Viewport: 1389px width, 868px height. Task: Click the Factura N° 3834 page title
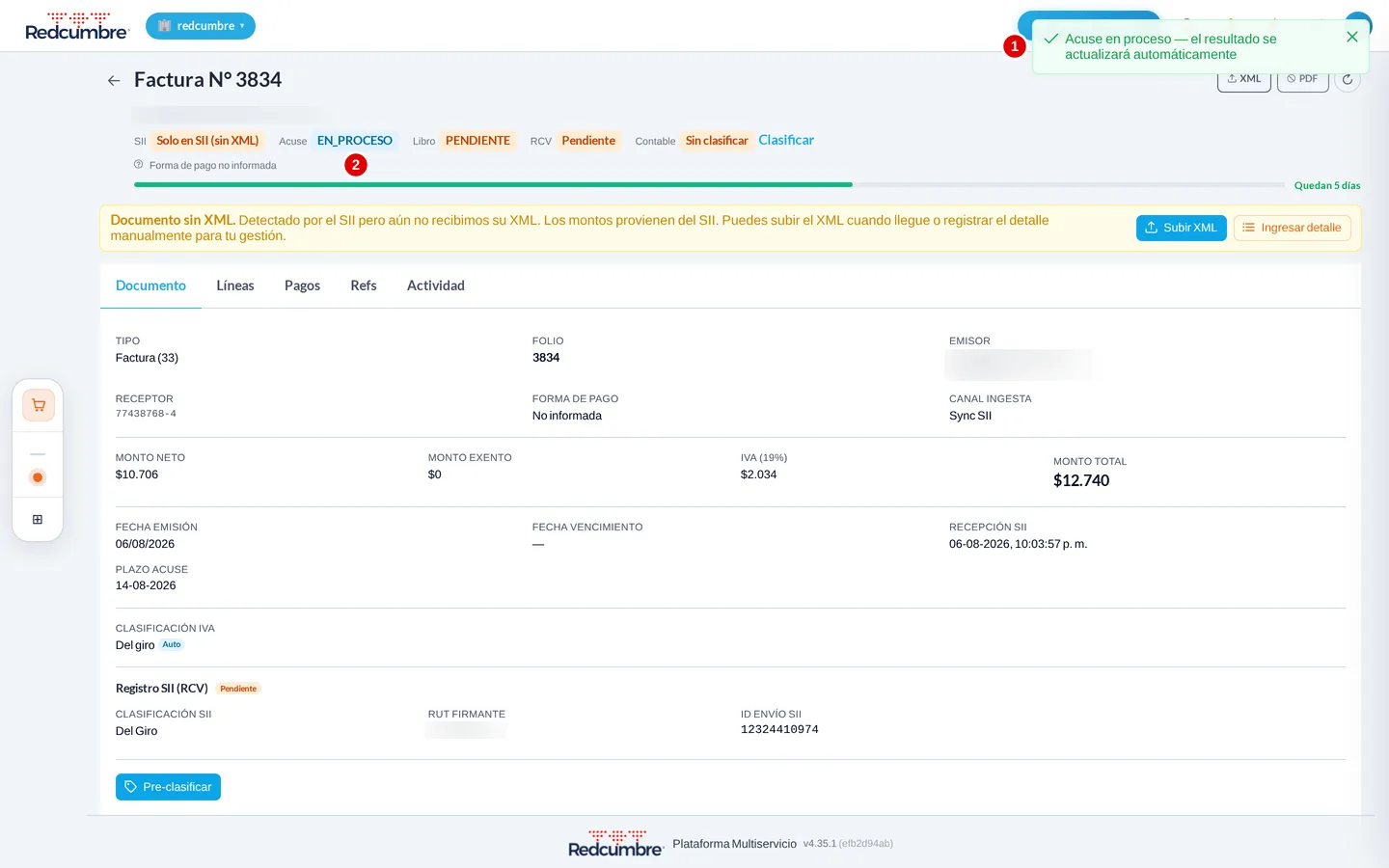(x=207, y=80)
